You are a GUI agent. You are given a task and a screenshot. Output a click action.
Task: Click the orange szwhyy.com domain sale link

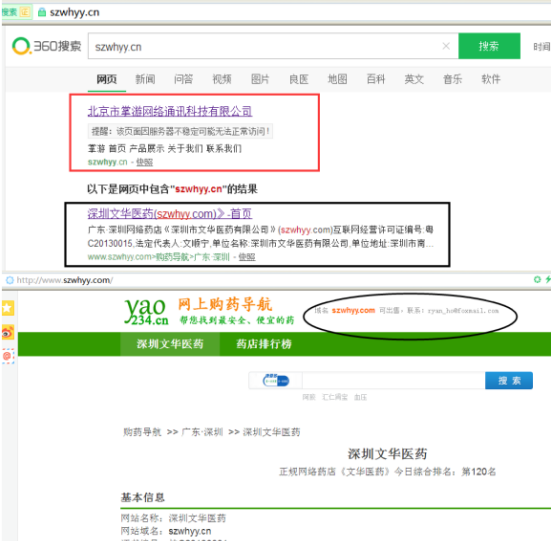tap(353, 311)
